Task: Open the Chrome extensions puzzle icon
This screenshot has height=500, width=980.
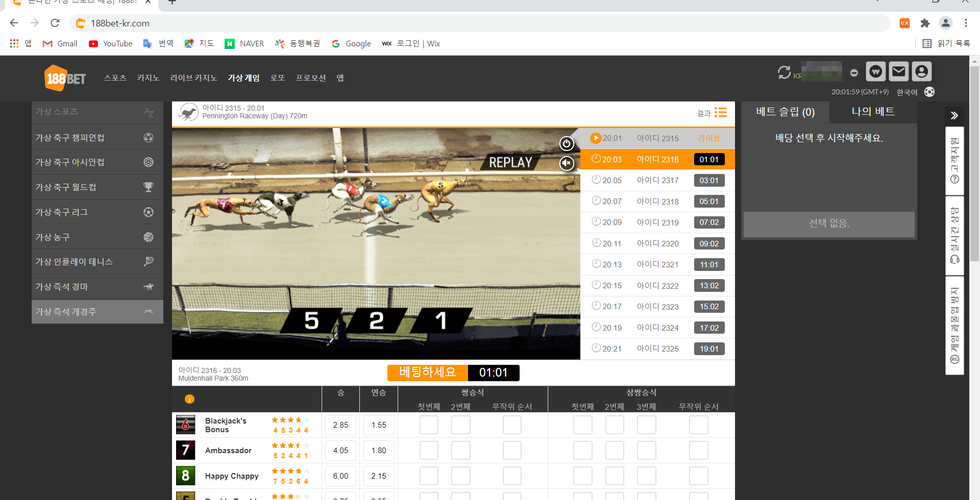Action: coord(925,23)
